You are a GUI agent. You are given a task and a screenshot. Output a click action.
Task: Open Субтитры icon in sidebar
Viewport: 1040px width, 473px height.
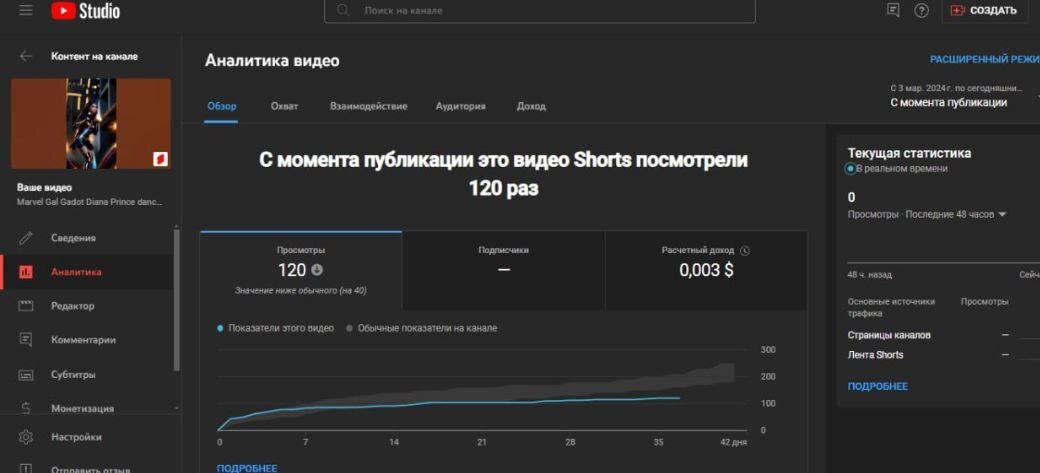pos(27,375)
